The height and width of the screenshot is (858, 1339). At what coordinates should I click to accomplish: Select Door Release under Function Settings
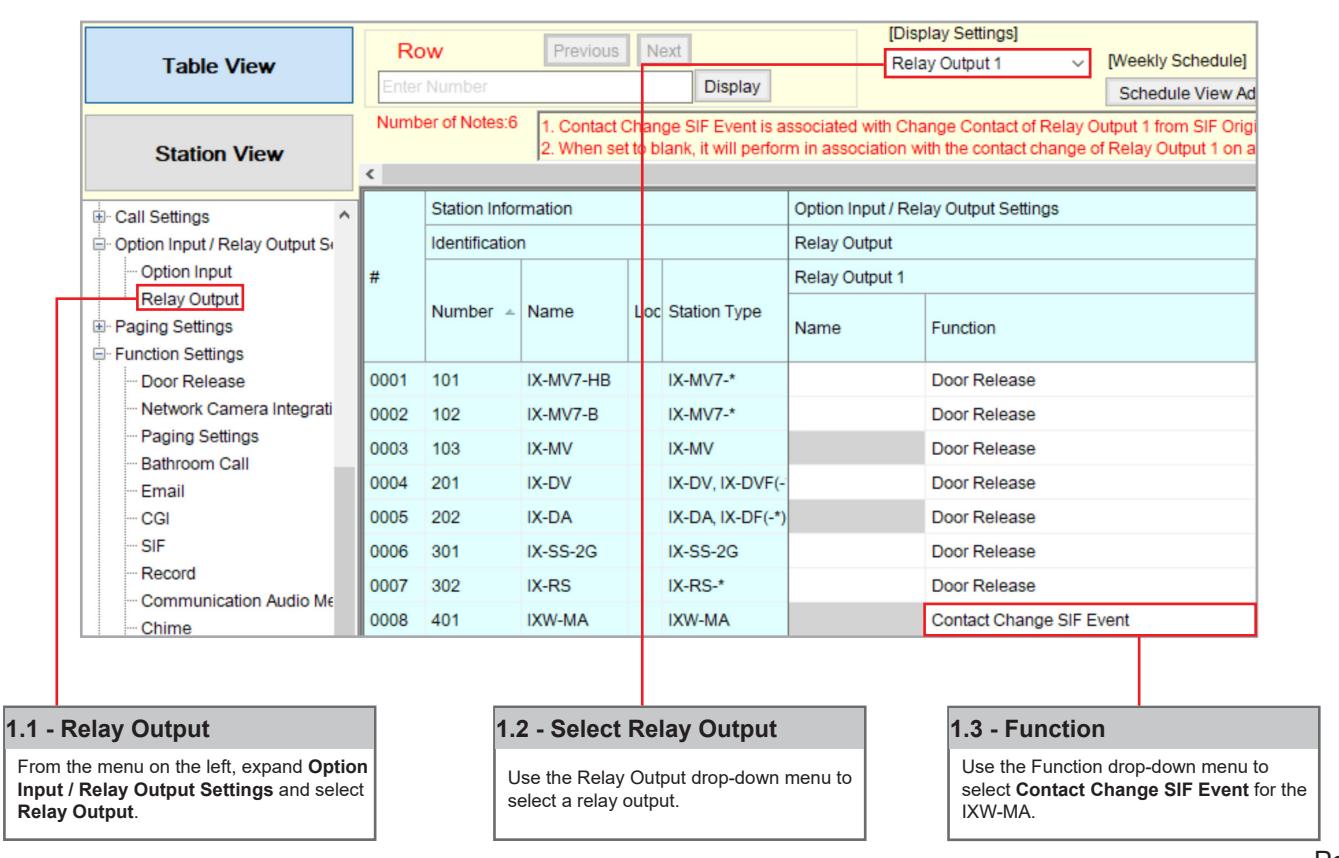pyautogui.click(x=192, y=381)
